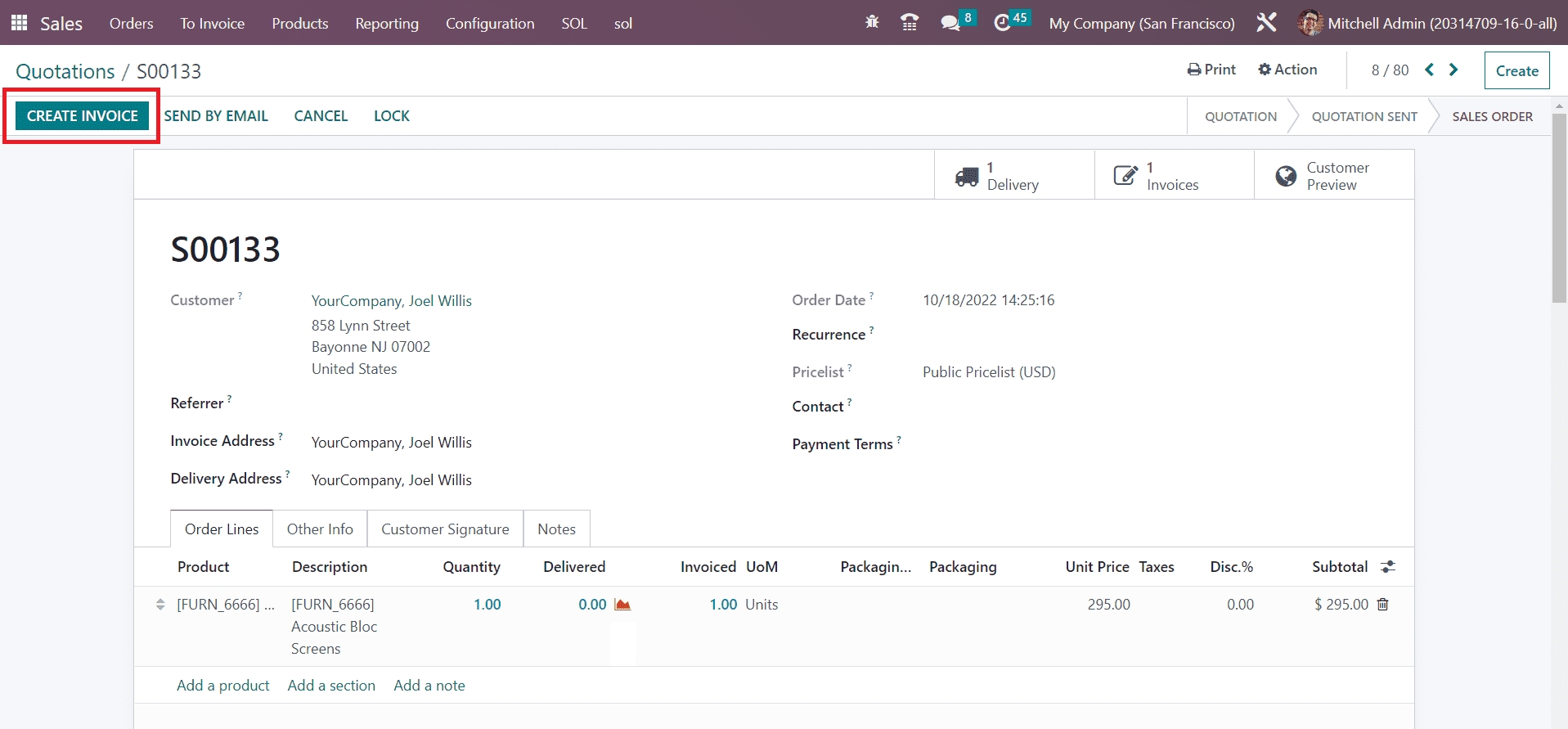Screen dimensions: 1568x729
Task: Delete the order line with trash icon
Action: pos(1383,605)
